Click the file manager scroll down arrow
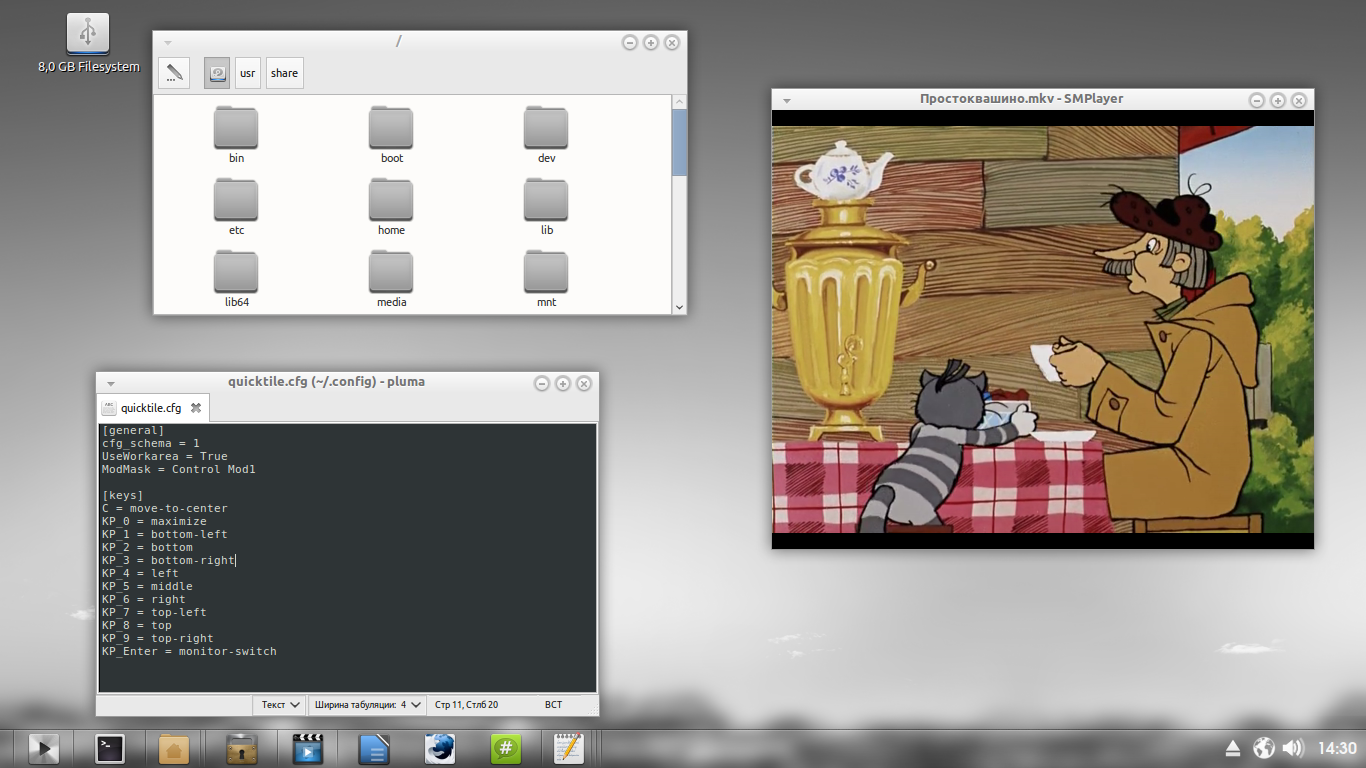 (x=680, y=307)
